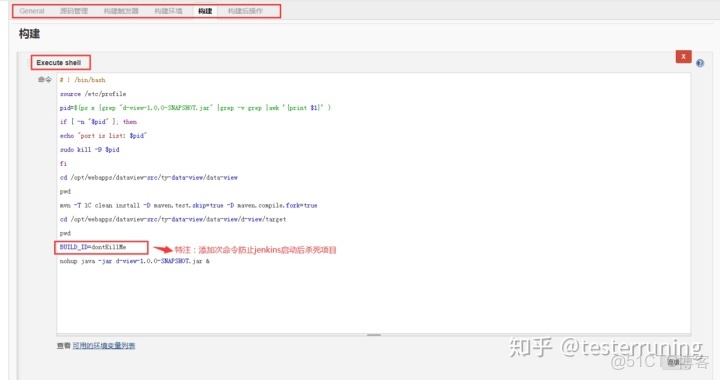Viewport: 720px width, 380px height.
Task: Switch to the 构建环境 tab
Action: 168,11
